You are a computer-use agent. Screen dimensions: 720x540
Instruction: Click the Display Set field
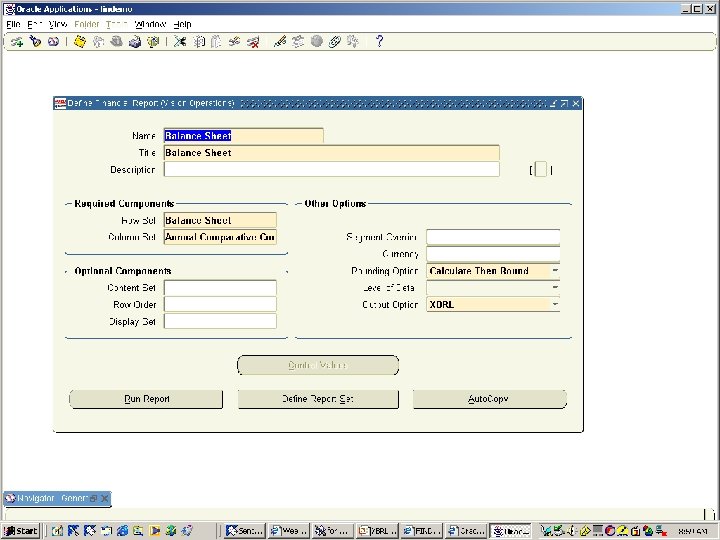coord(220,321)
